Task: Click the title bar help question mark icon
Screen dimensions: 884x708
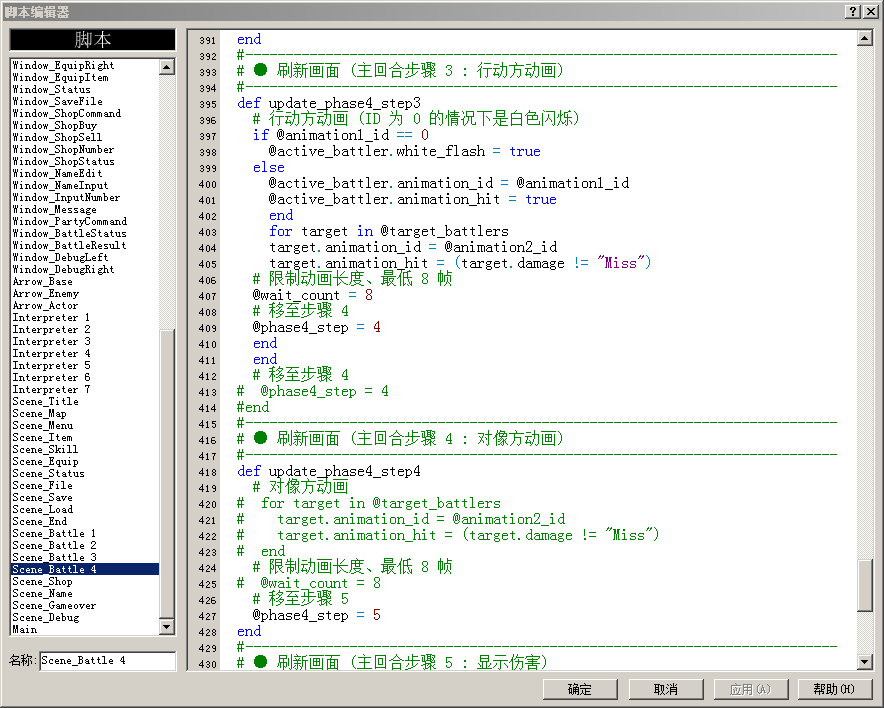Action: tap(852, 11)
